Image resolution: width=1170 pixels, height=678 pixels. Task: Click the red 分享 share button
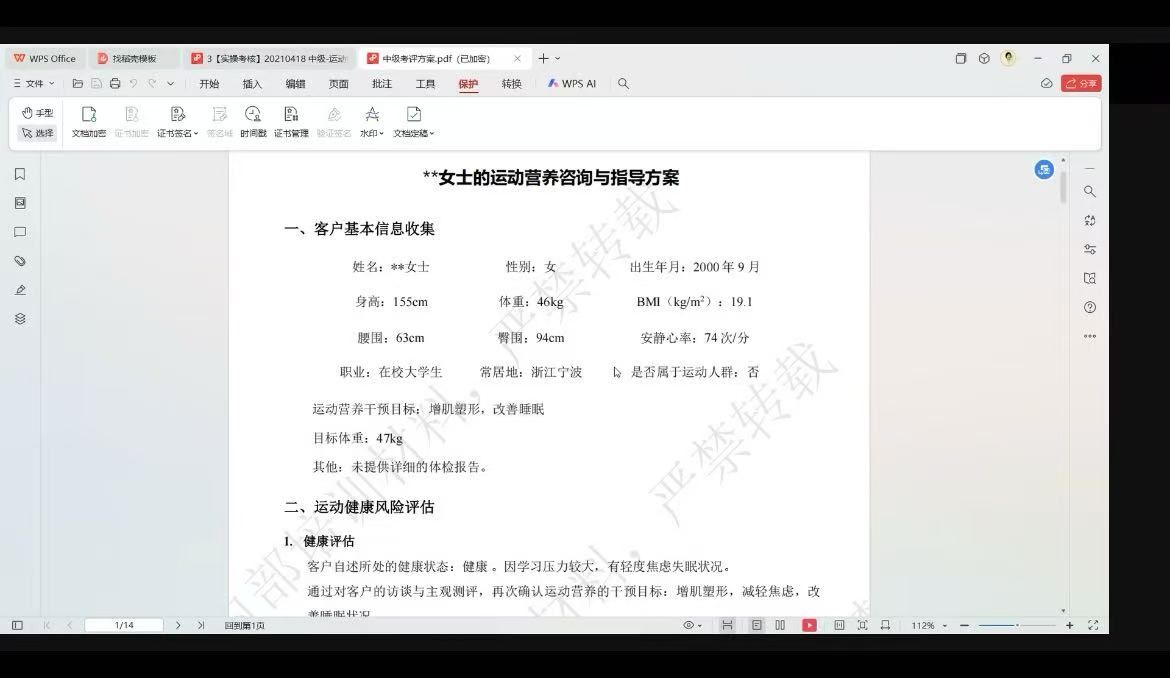1081,84
